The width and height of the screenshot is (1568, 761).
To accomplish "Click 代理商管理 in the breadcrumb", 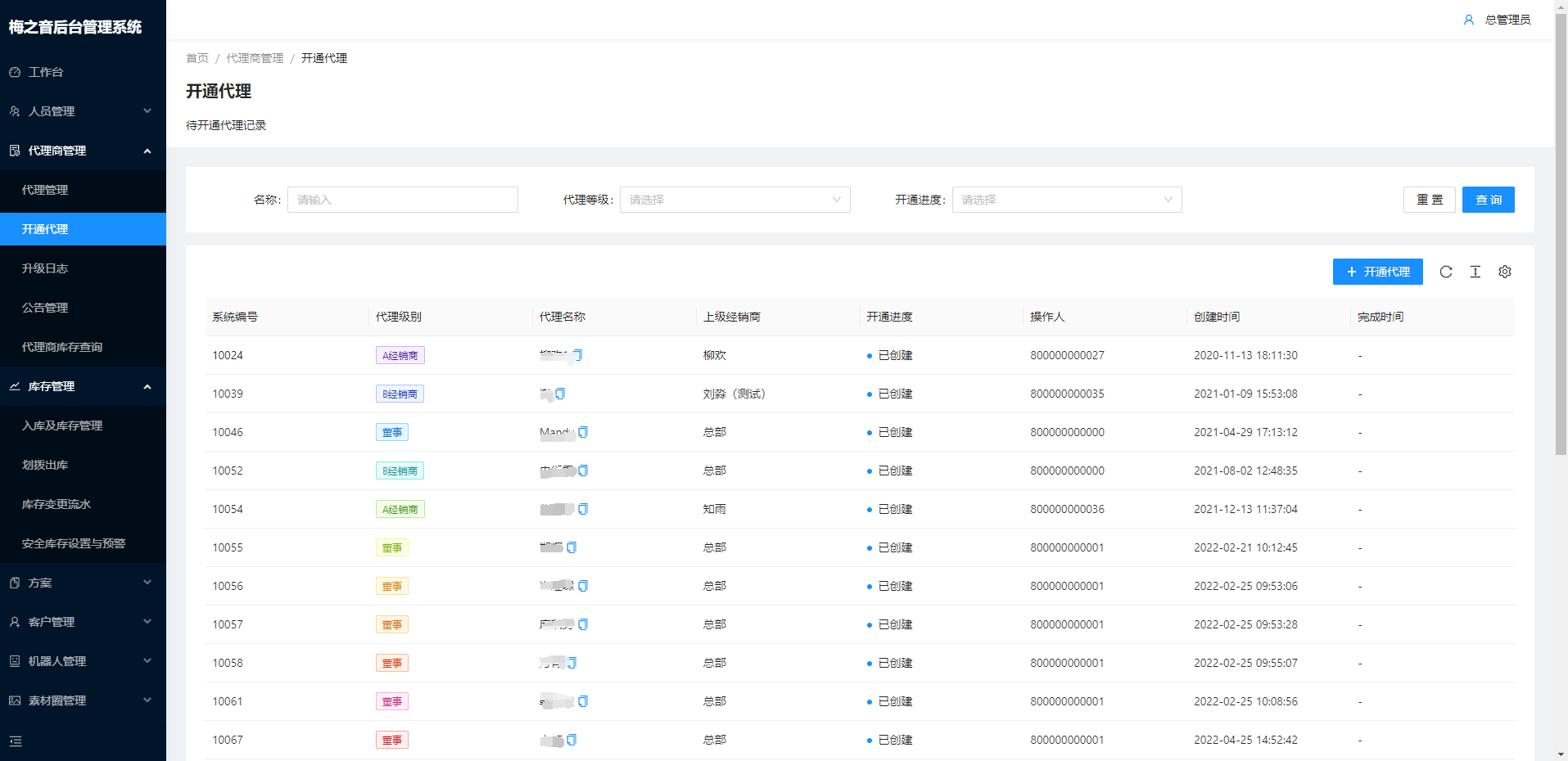I will pos(255,58).
